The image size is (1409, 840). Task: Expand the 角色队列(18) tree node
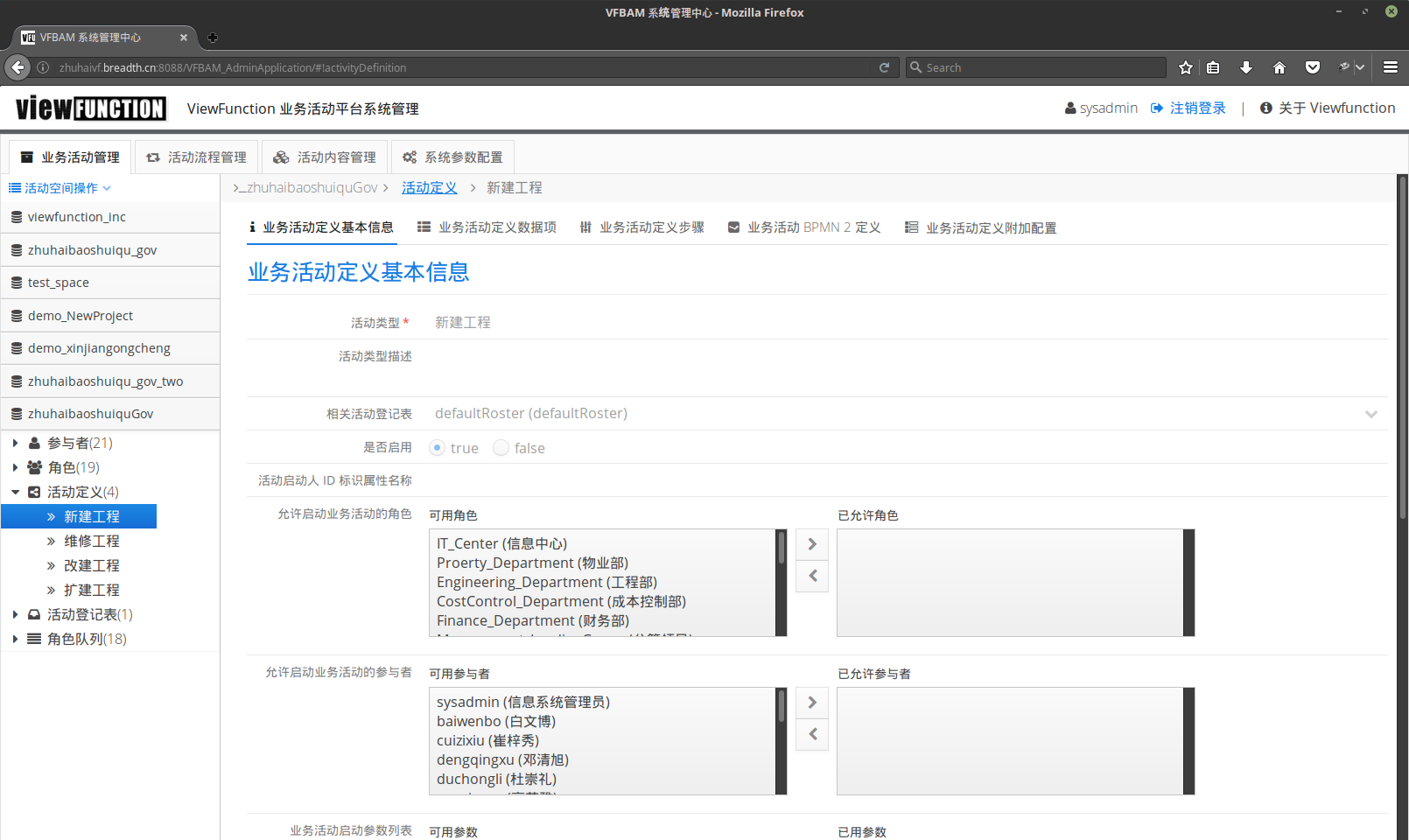point(15,639)
